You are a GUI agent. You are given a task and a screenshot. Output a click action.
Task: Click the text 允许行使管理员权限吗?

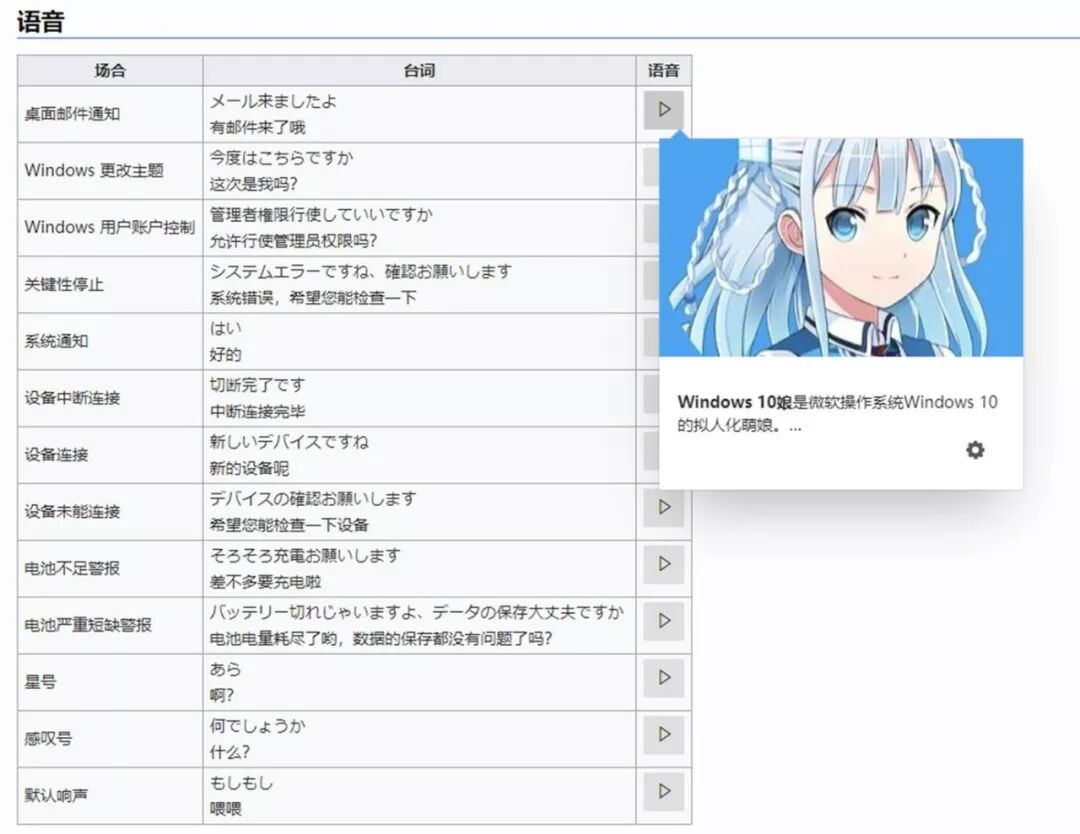293,241
